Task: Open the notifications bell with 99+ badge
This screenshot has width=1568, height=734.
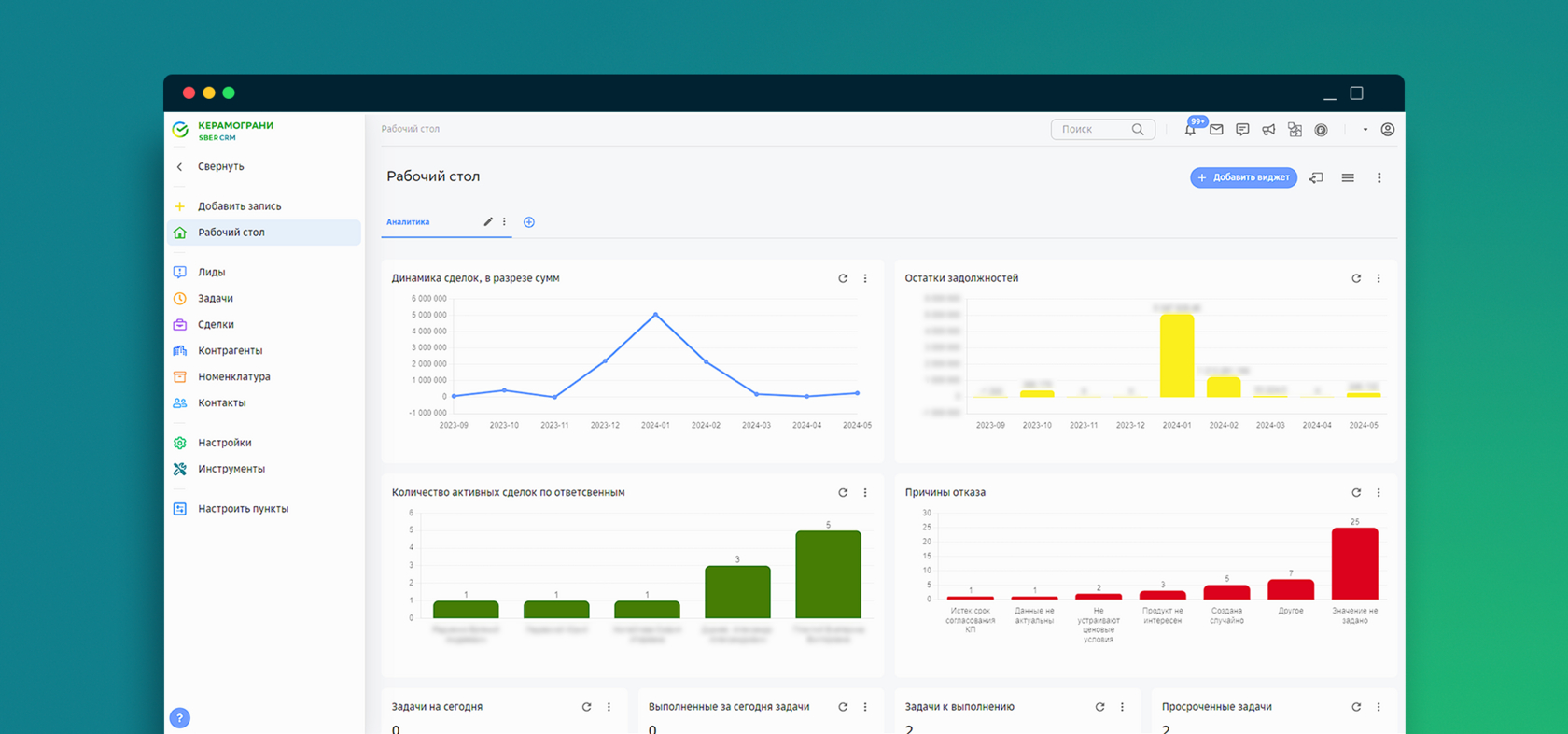Action: tap(1190, 130)
